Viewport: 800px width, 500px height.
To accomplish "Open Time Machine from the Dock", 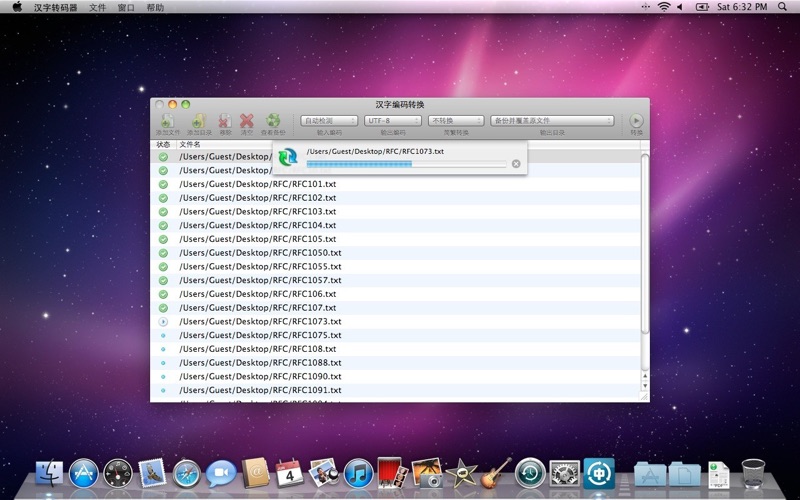I will pyautogui.click(x=530, y=472).
